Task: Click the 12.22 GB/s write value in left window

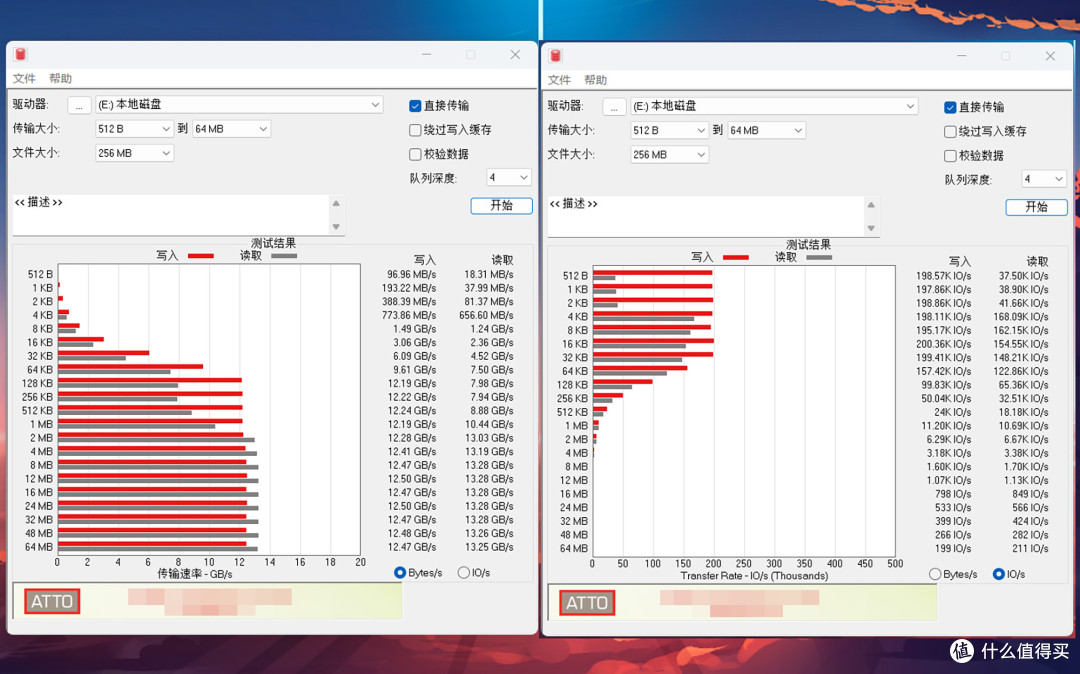Action: pos(412,397)
